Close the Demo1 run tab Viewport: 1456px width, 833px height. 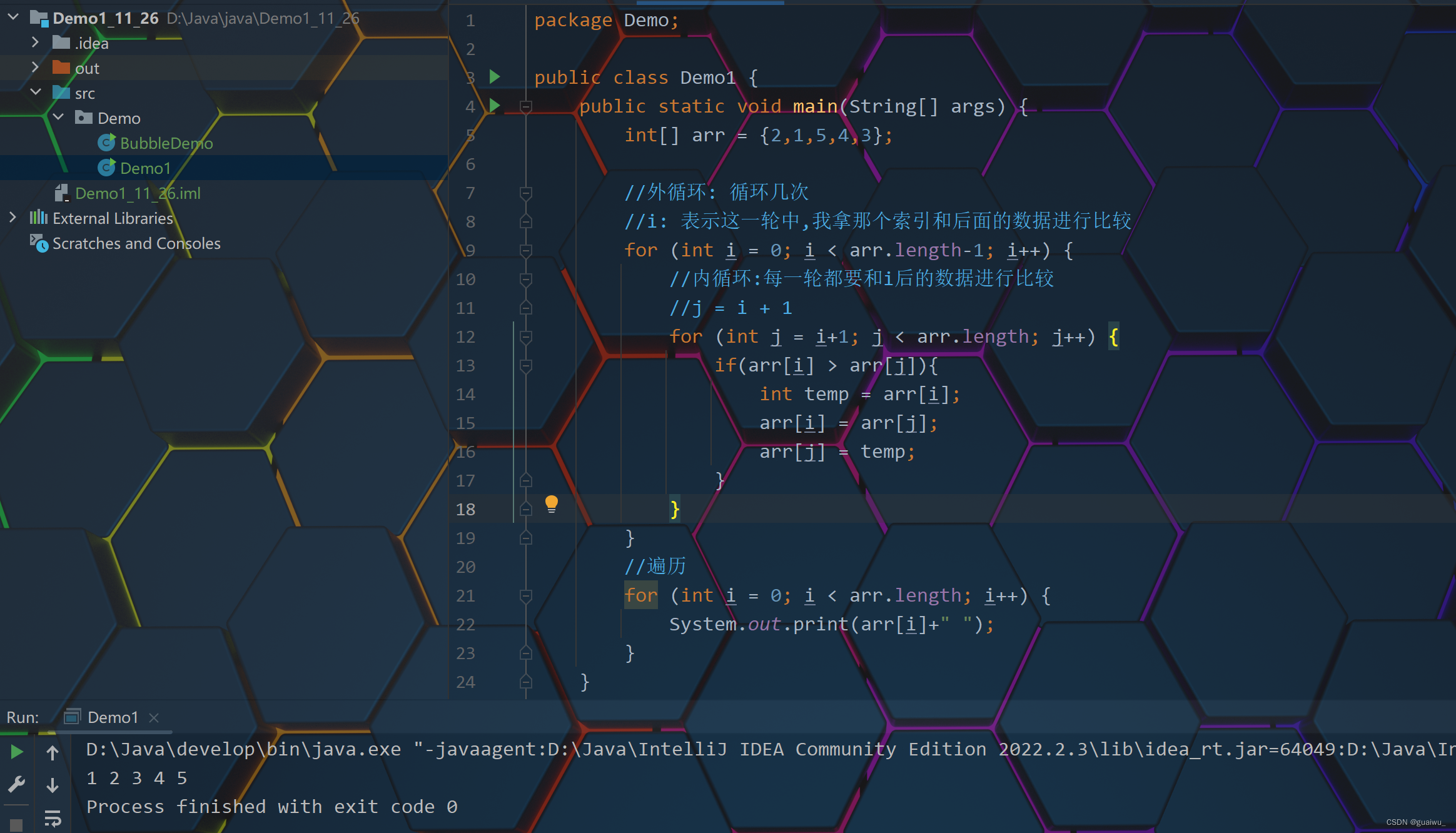[x=154, y=718]
